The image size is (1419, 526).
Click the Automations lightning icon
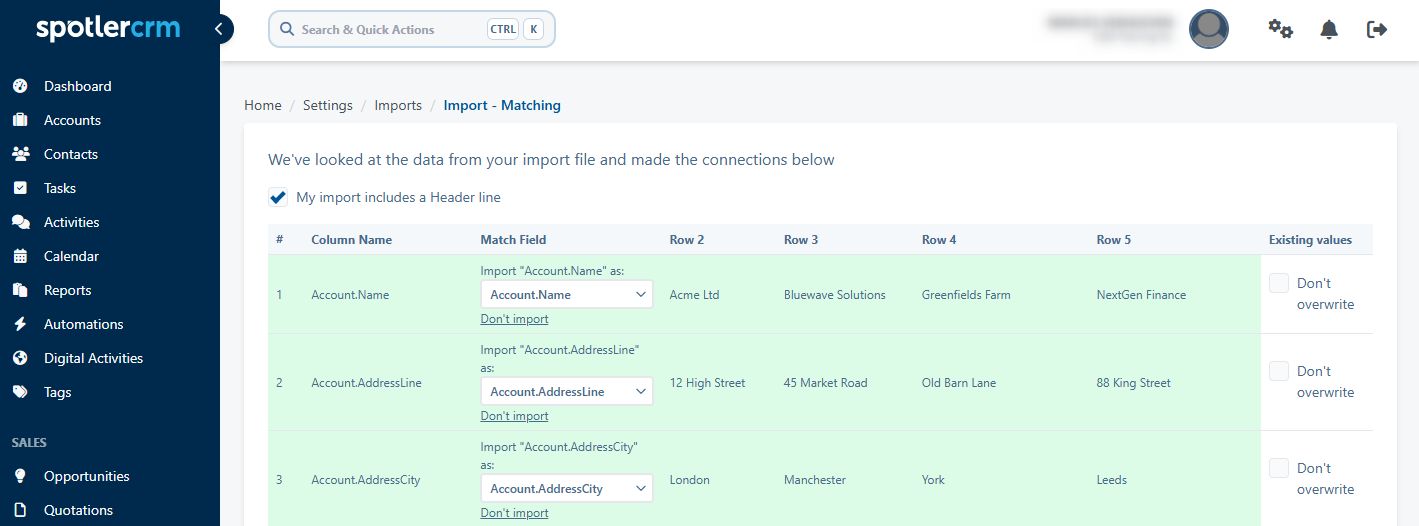20,324
